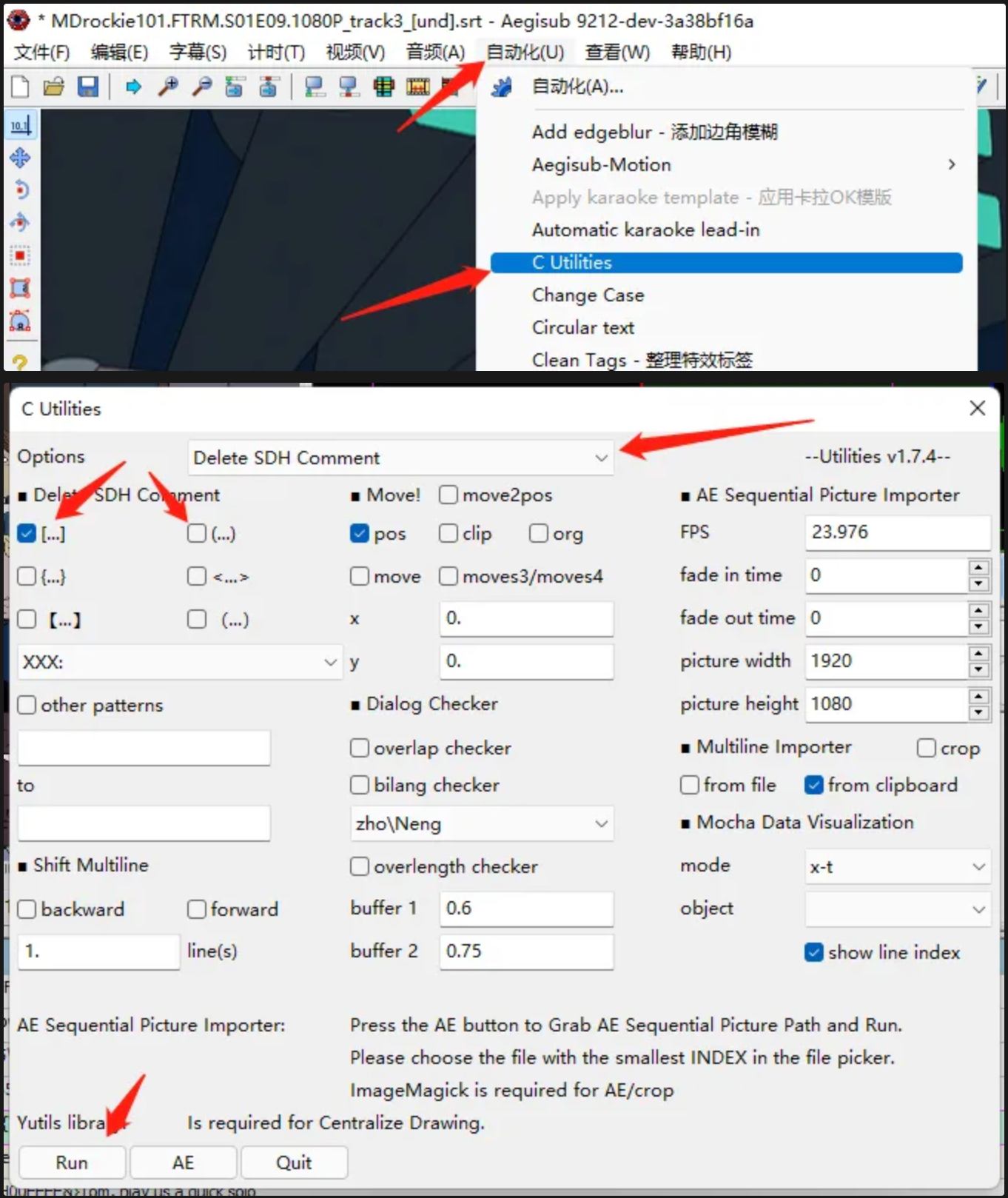Viewport: 1008px width, 1198px height.
Task: Click the Zoom in magnifier icon
Action: coord(168,87)
